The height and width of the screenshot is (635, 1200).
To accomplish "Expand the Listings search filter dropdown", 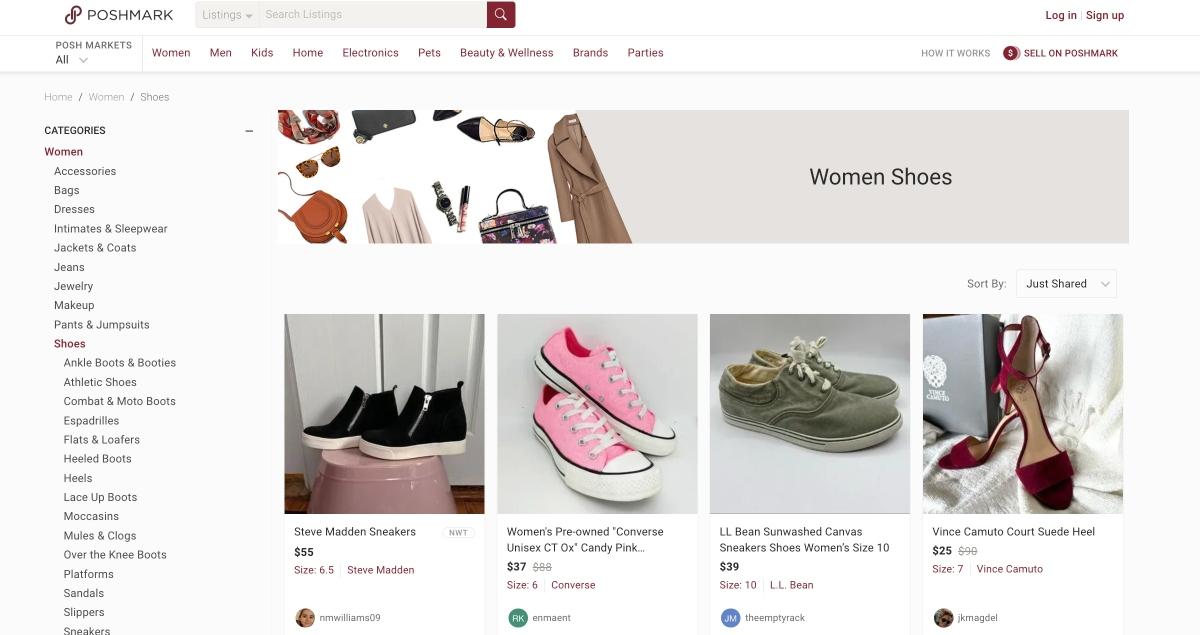I will click(226, 14).
